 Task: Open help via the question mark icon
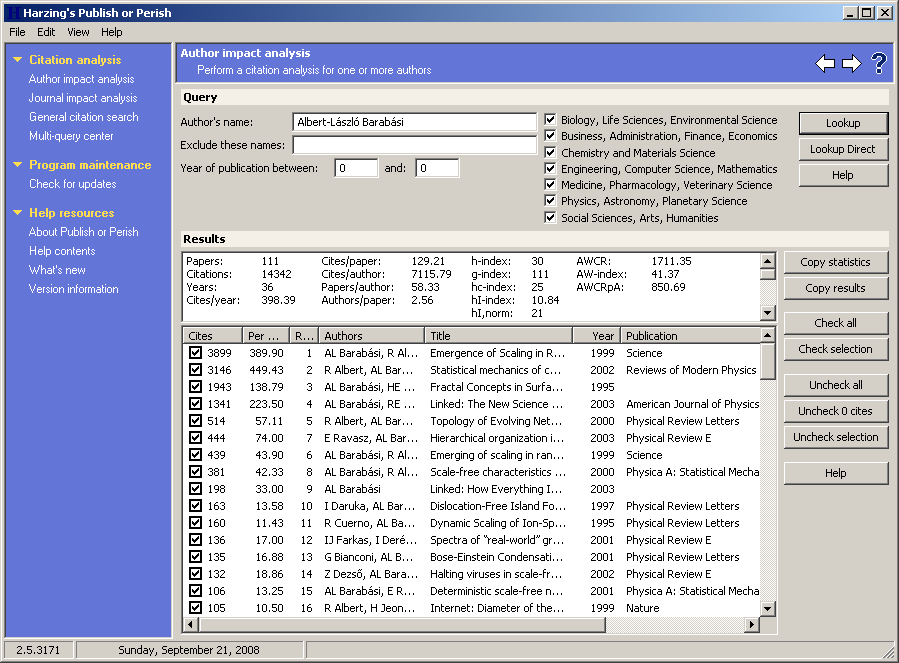pyautogui.click(x=879, y=63)
